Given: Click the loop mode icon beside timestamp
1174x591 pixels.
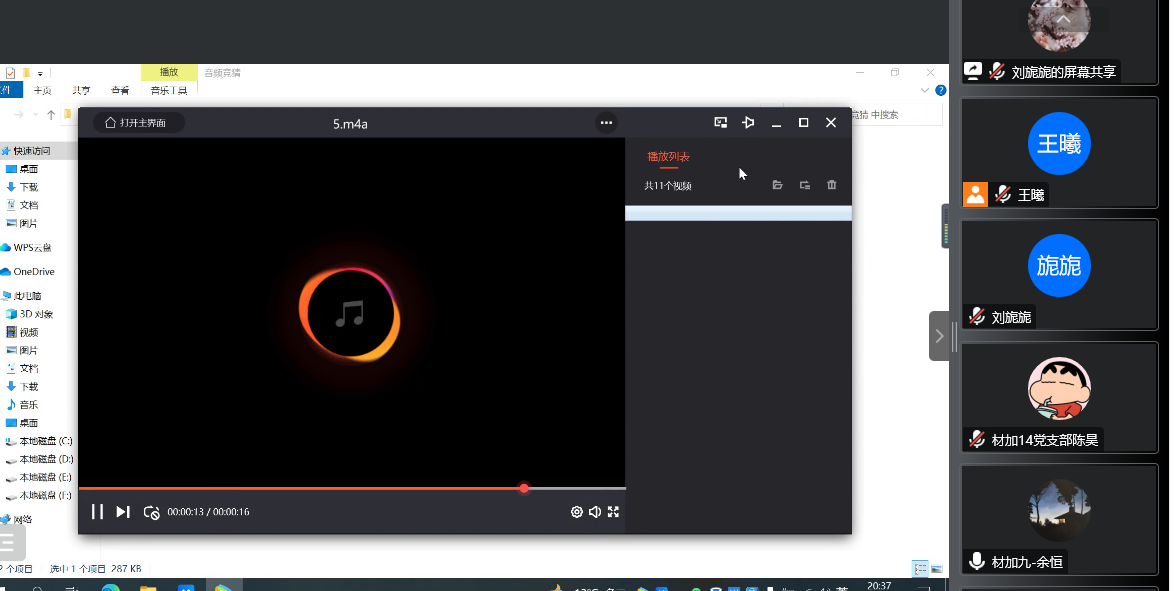Looking at the screenshot, I should click(151, 512).
